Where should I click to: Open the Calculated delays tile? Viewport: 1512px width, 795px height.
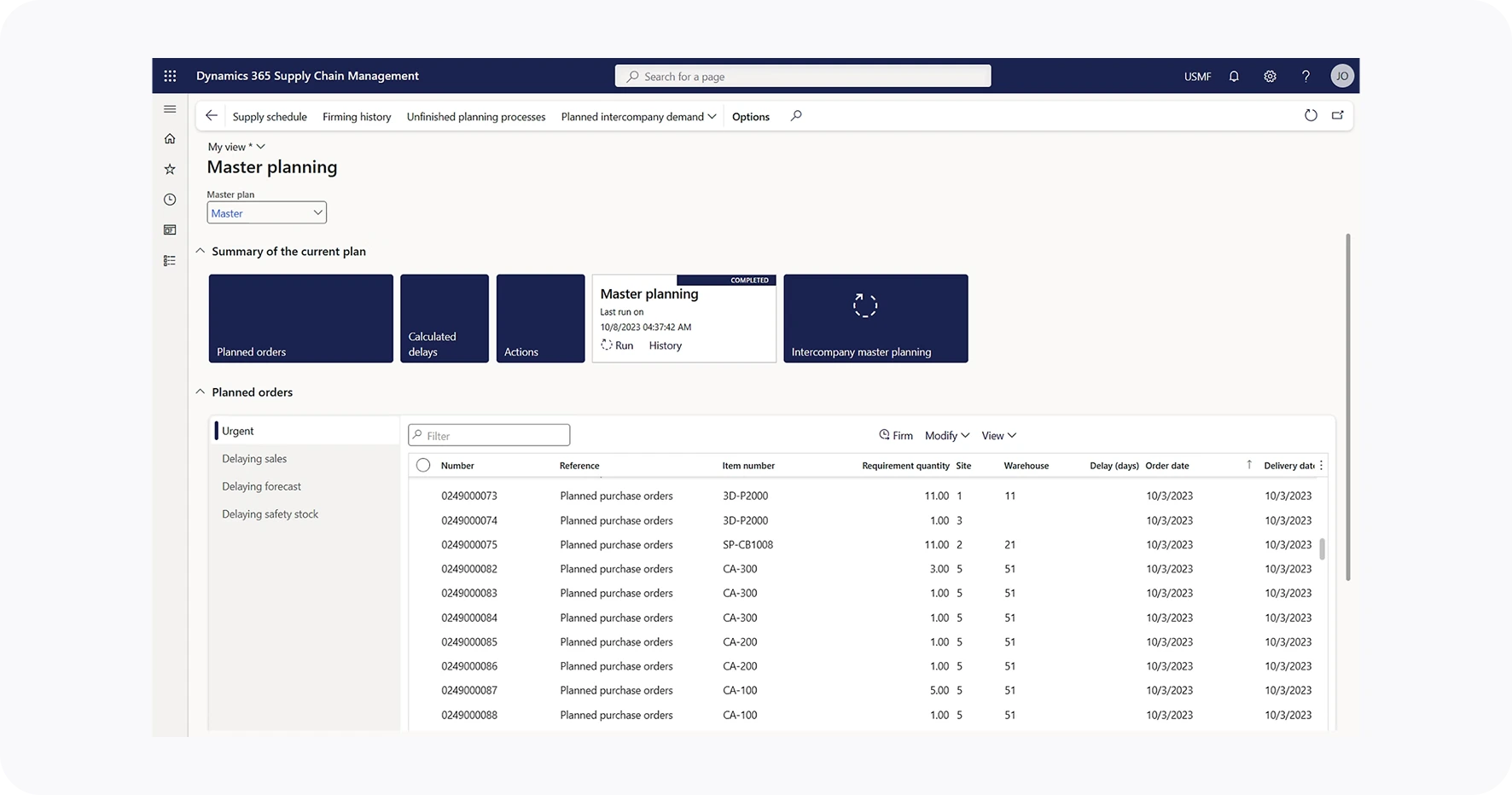(x=445, y=318)
